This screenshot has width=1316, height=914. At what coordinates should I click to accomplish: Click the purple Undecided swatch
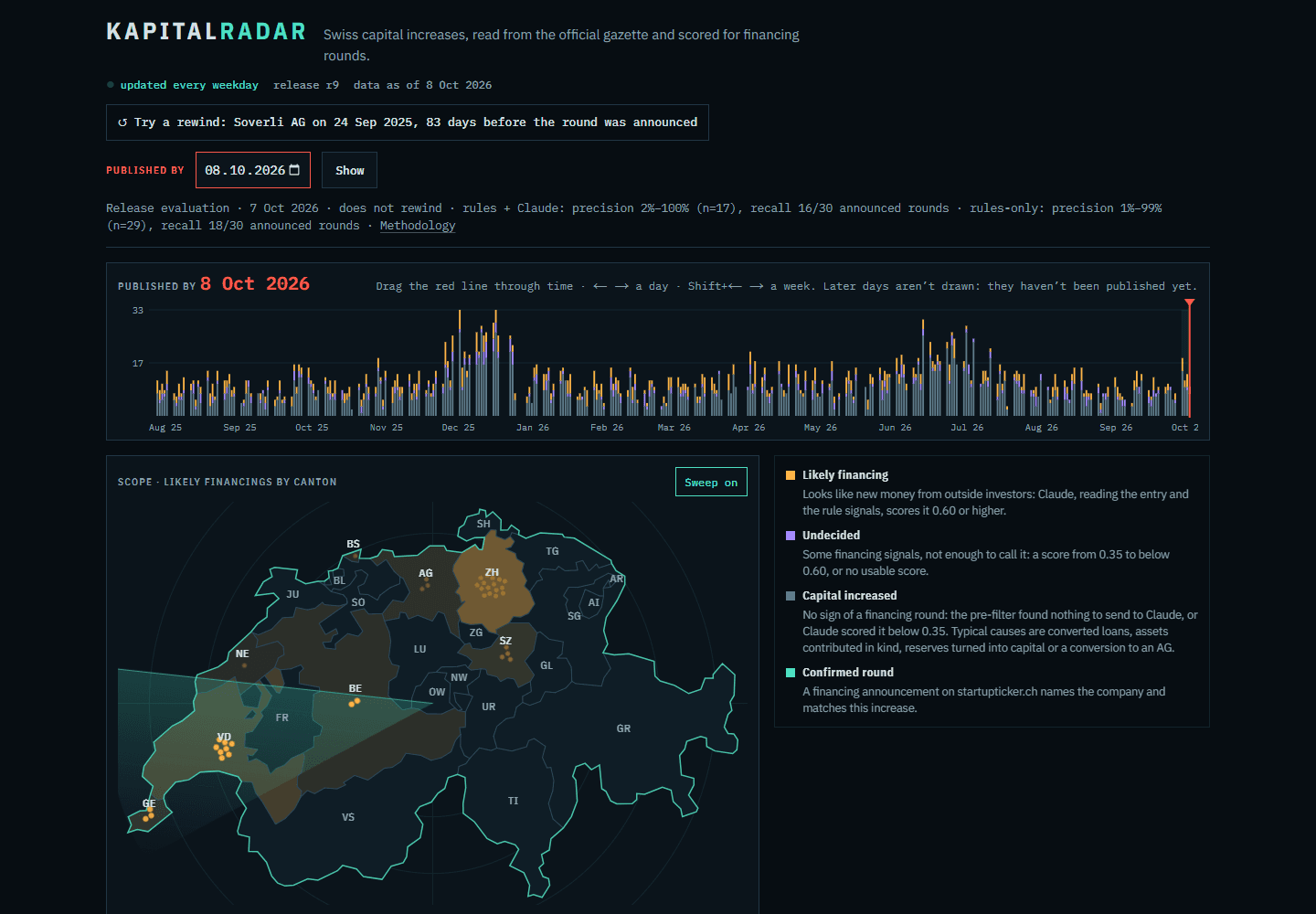point(791,536)
